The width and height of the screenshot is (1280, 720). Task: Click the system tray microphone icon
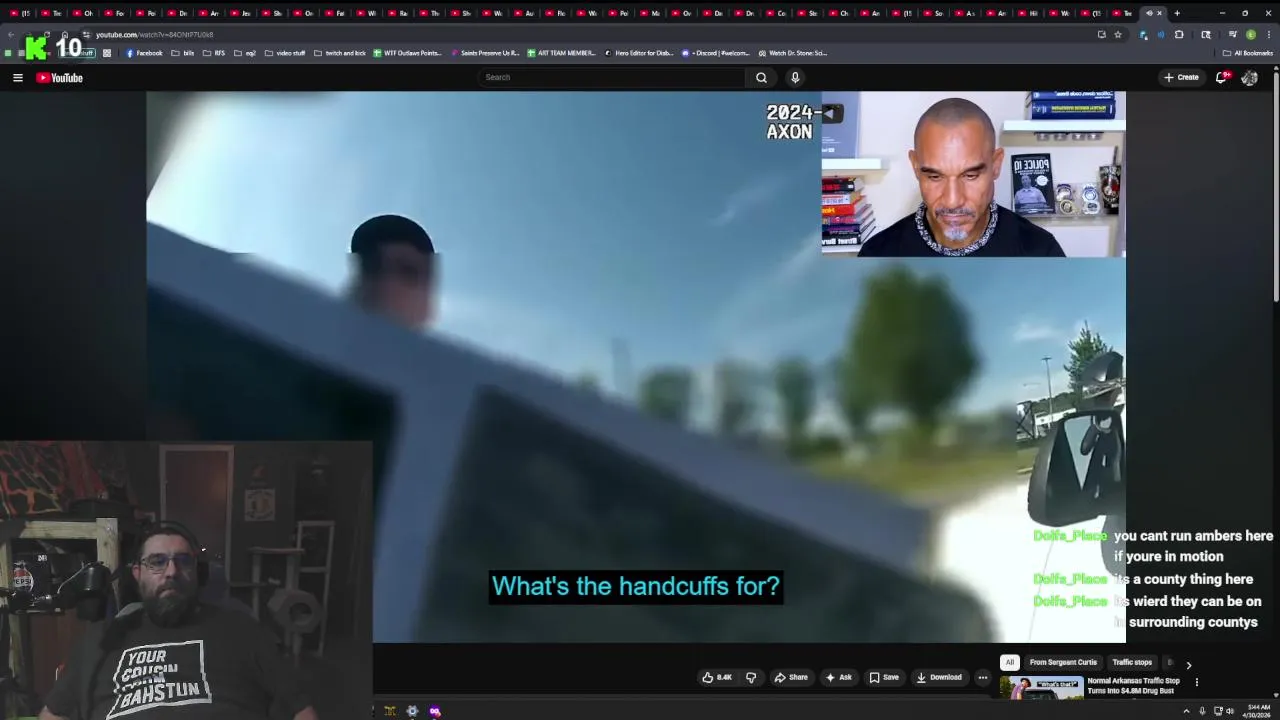coord(1202,711)
